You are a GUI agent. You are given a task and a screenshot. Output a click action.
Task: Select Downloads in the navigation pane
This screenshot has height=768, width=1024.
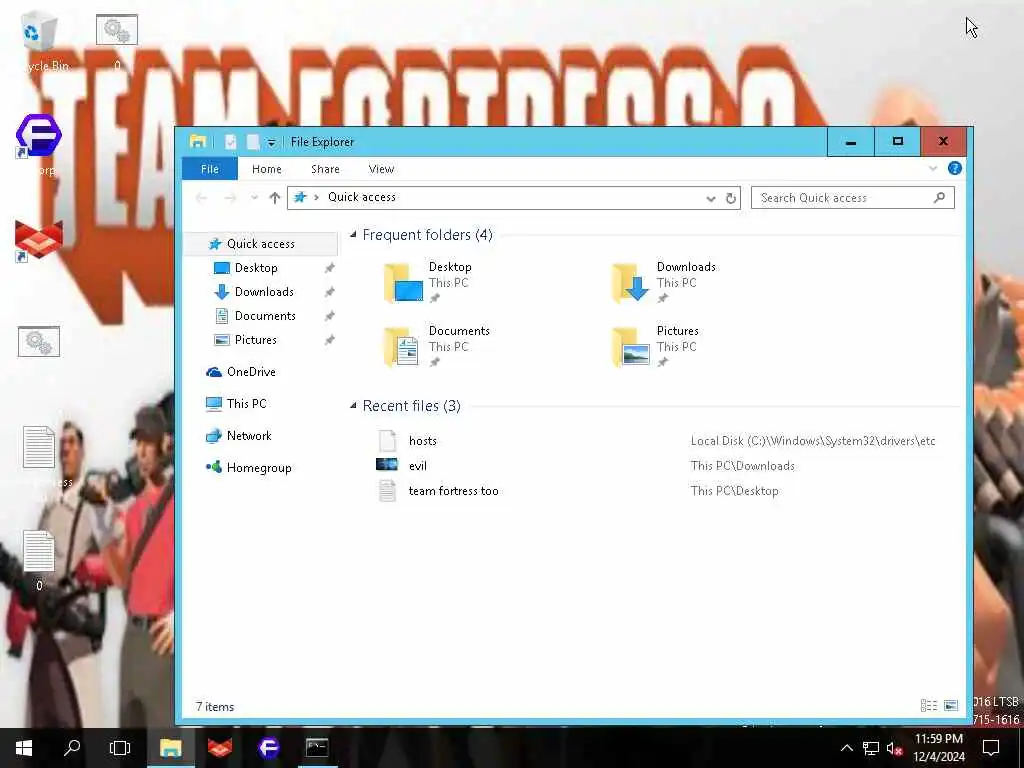(x=264, y=292)
